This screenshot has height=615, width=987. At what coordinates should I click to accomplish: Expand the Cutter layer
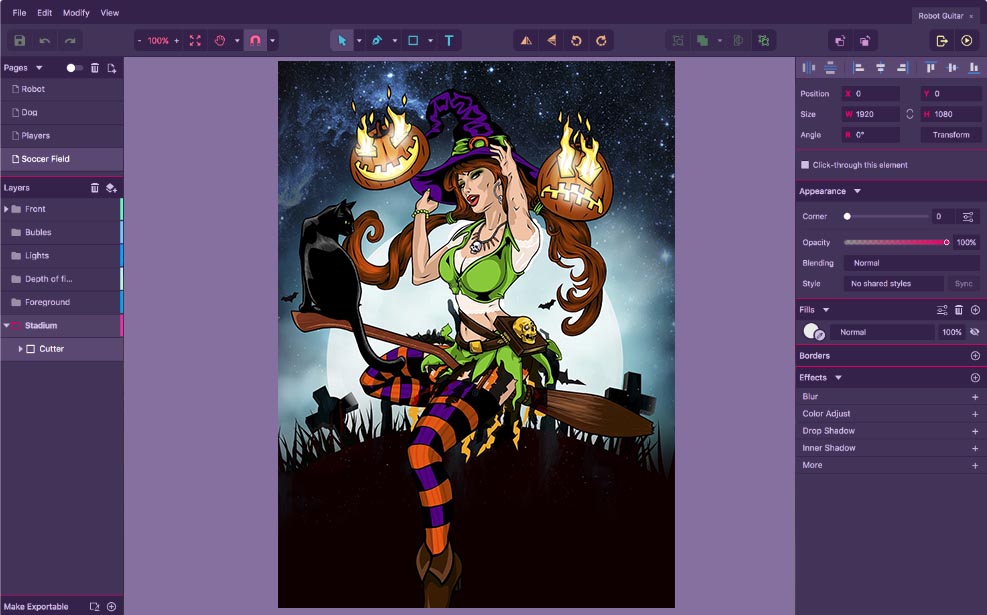(x=20, y=349)
